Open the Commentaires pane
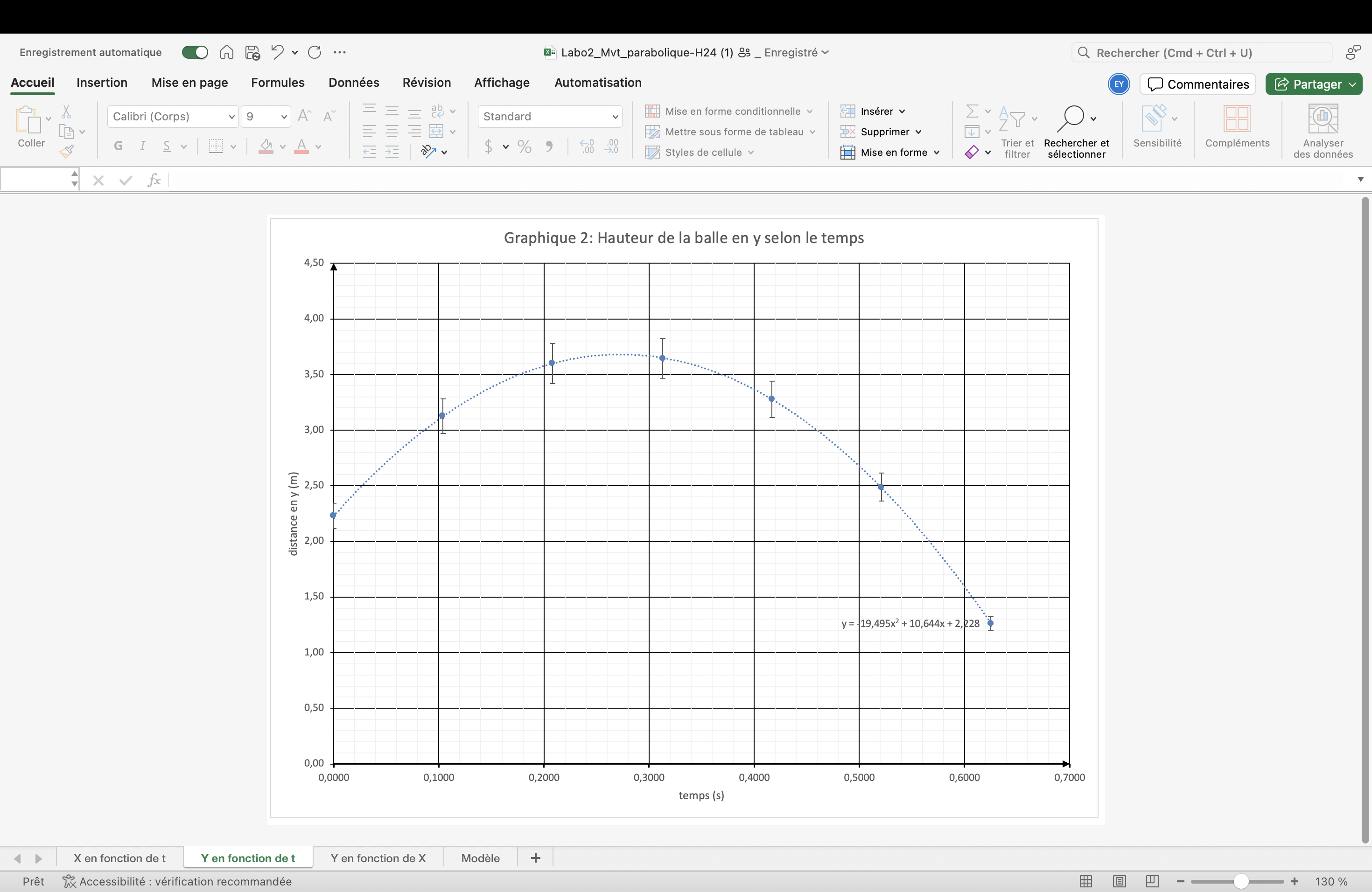1372x892 pixels. click(x=1198, y=84)
